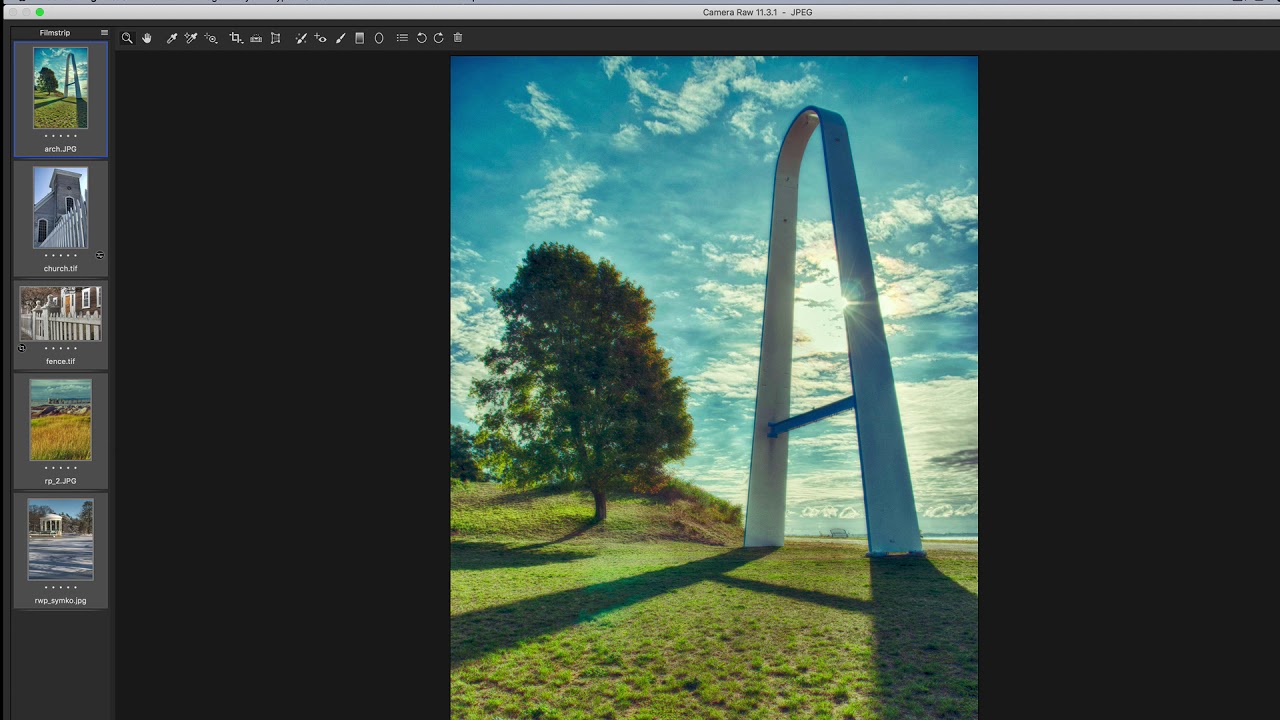
Task: Open the Camera Raw preferences list icon
Action: 402,38
